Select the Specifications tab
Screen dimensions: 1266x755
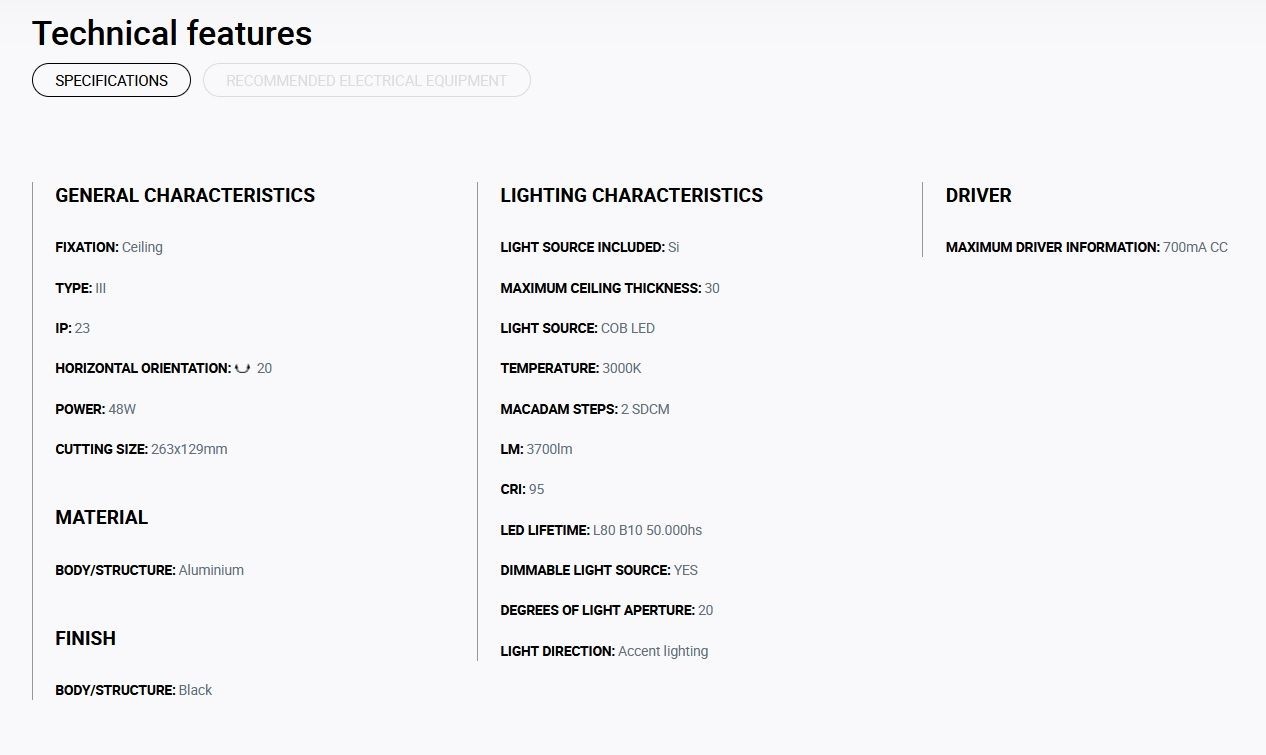coord(111,80)
